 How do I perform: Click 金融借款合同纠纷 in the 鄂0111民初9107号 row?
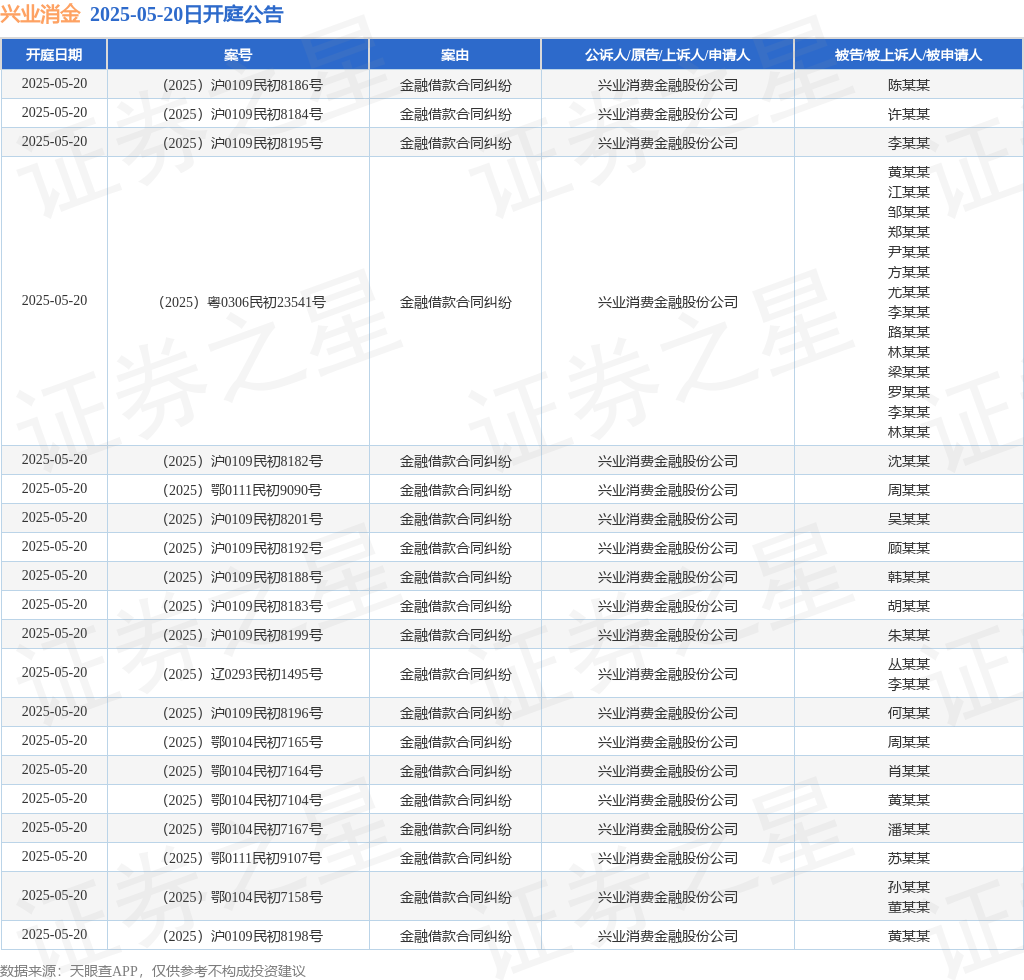455,858
